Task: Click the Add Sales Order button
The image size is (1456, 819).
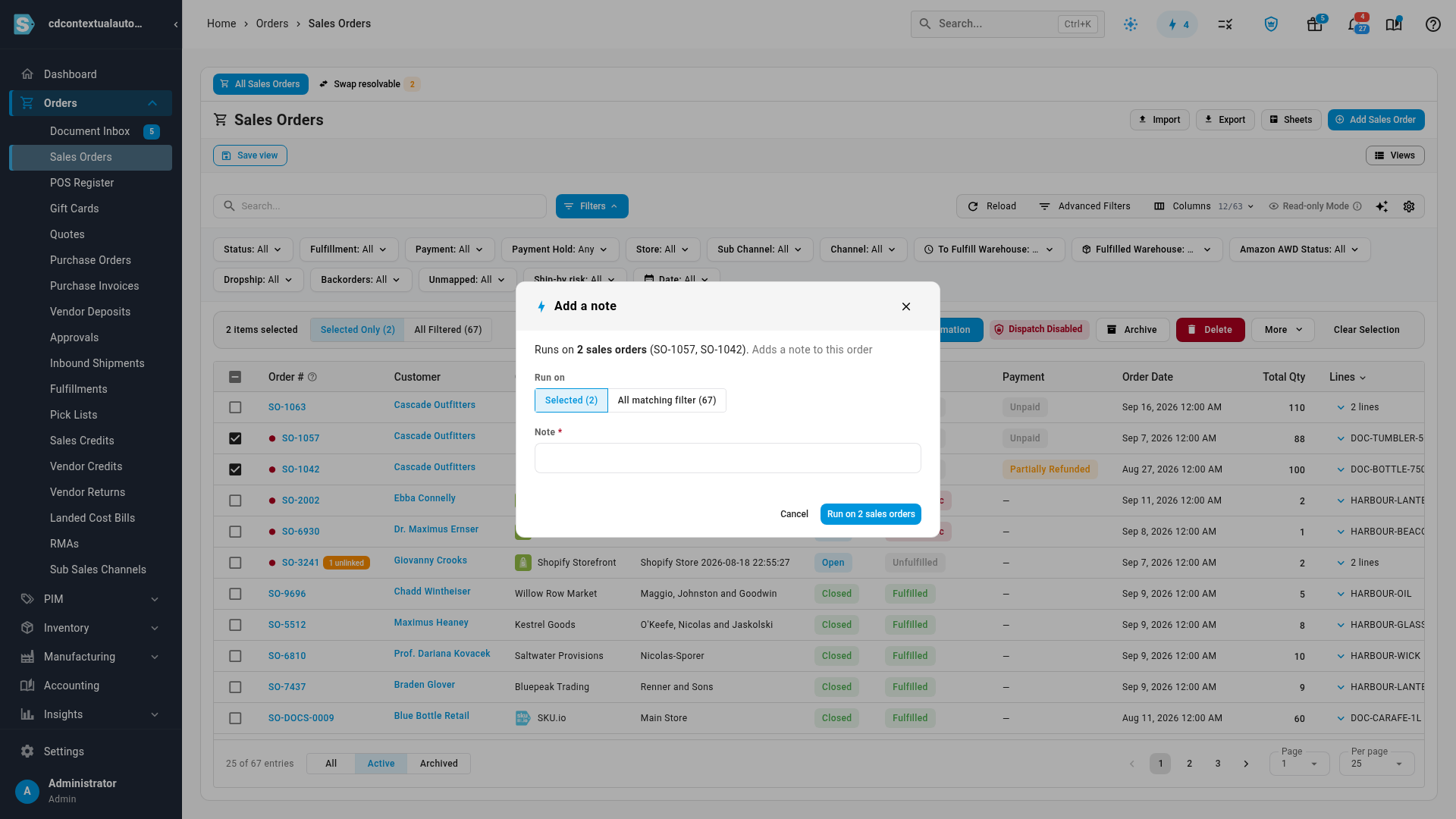Action: (1376, 120)
